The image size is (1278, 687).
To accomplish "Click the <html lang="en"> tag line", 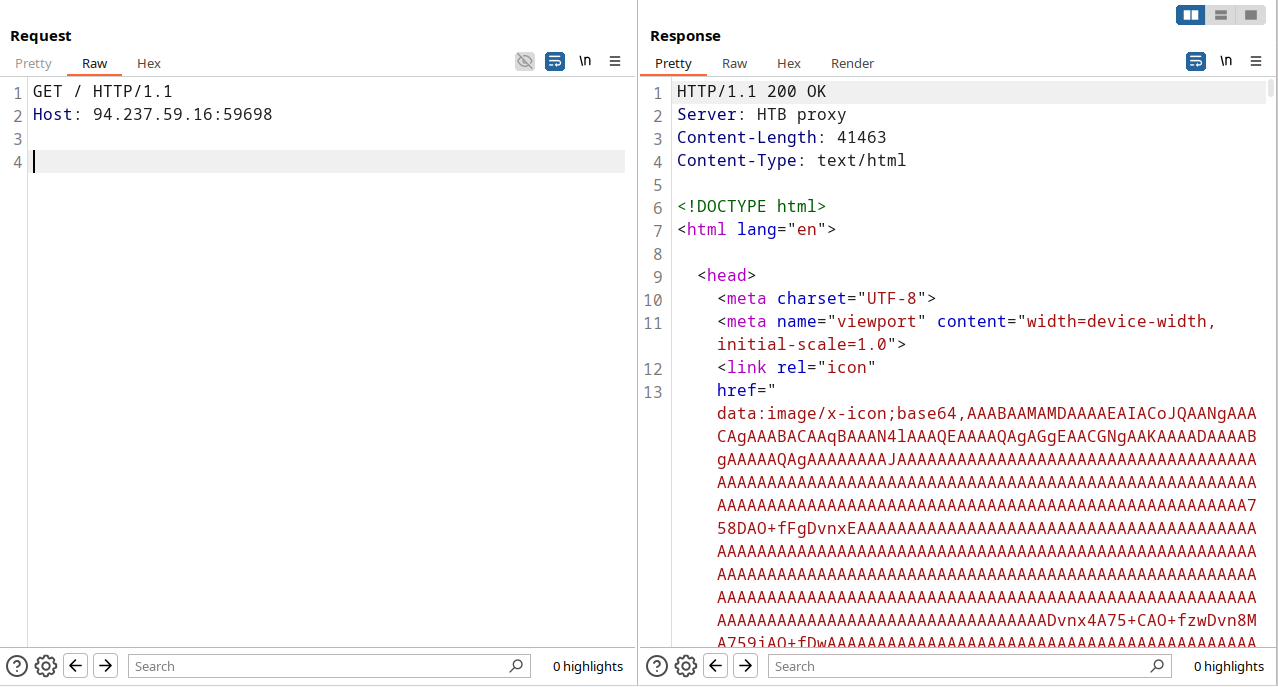I will pos(757,230).
